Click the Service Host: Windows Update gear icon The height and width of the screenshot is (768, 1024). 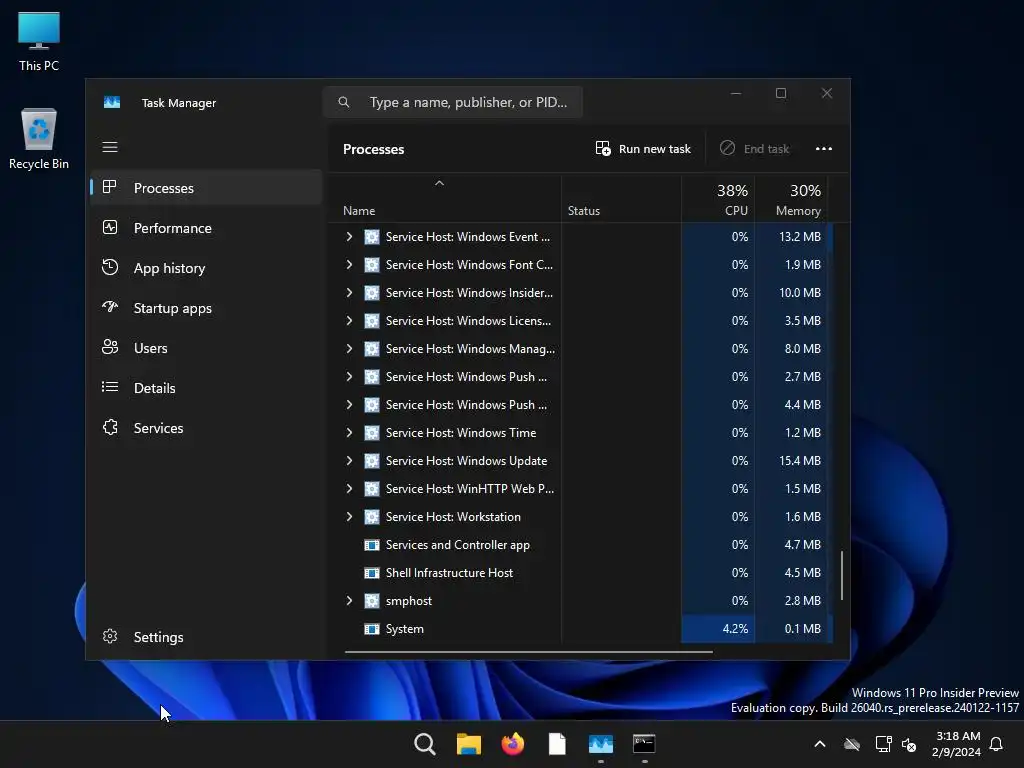coord(372,461)
